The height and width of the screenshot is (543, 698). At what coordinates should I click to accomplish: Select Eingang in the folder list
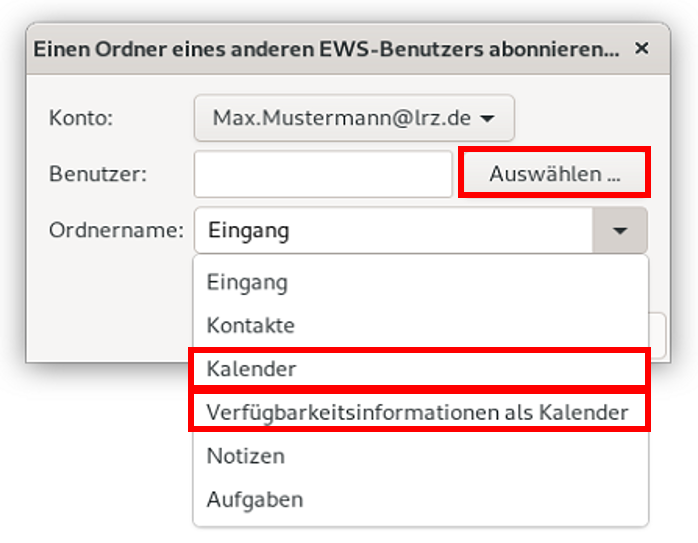point(248,282)
